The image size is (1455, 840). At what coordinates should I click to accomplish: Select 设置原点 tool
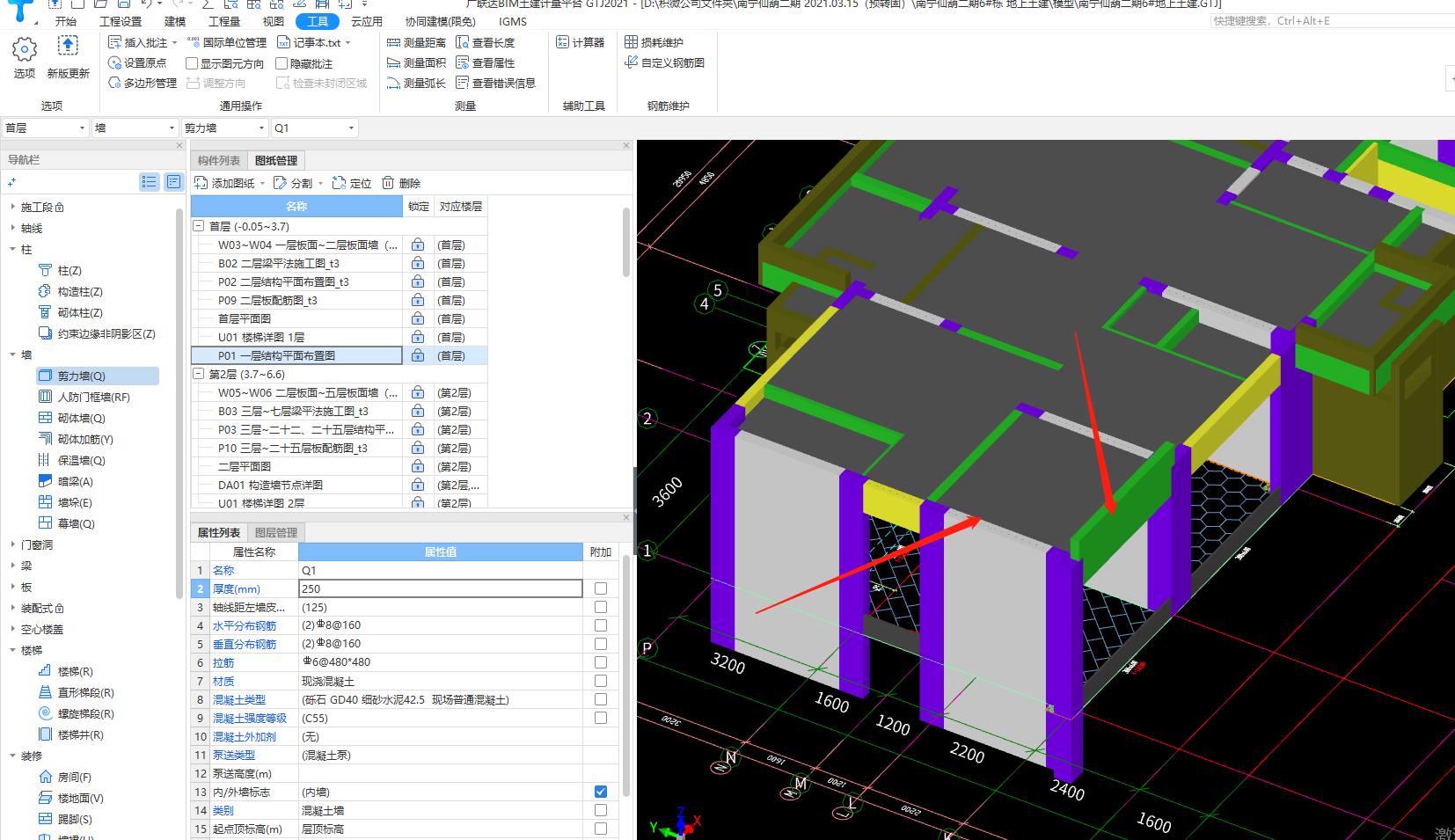pos(137,63)
